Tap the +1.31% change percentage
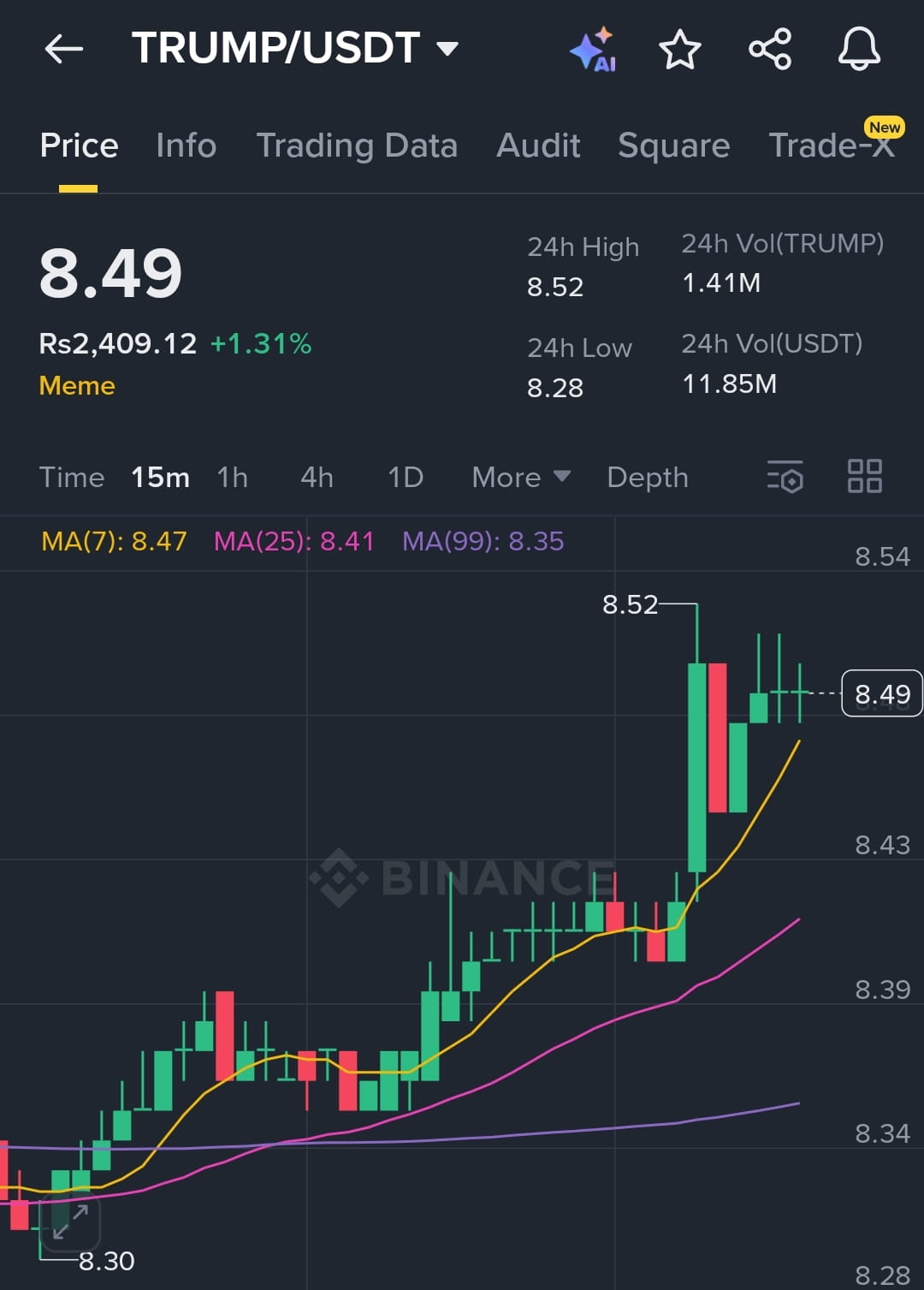Screen dimensions: 924x1290 click(x=261, y=344)
